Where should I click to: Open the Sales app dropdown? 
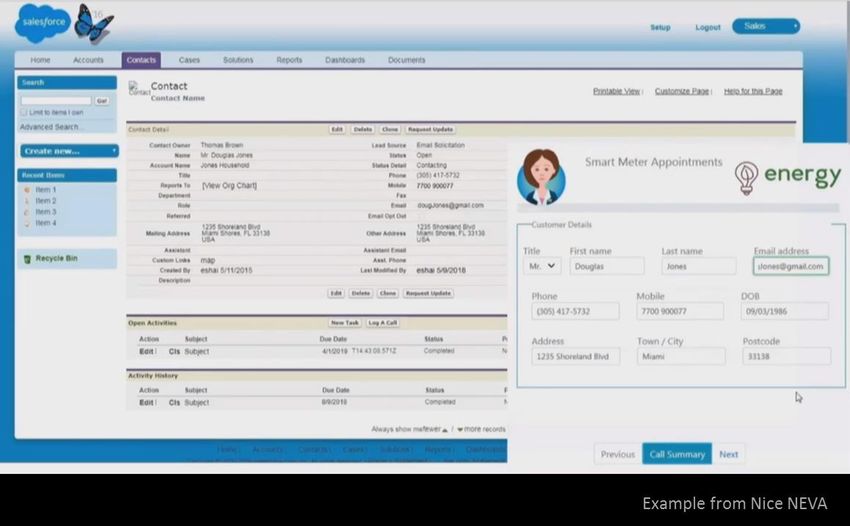coord(765,26)
